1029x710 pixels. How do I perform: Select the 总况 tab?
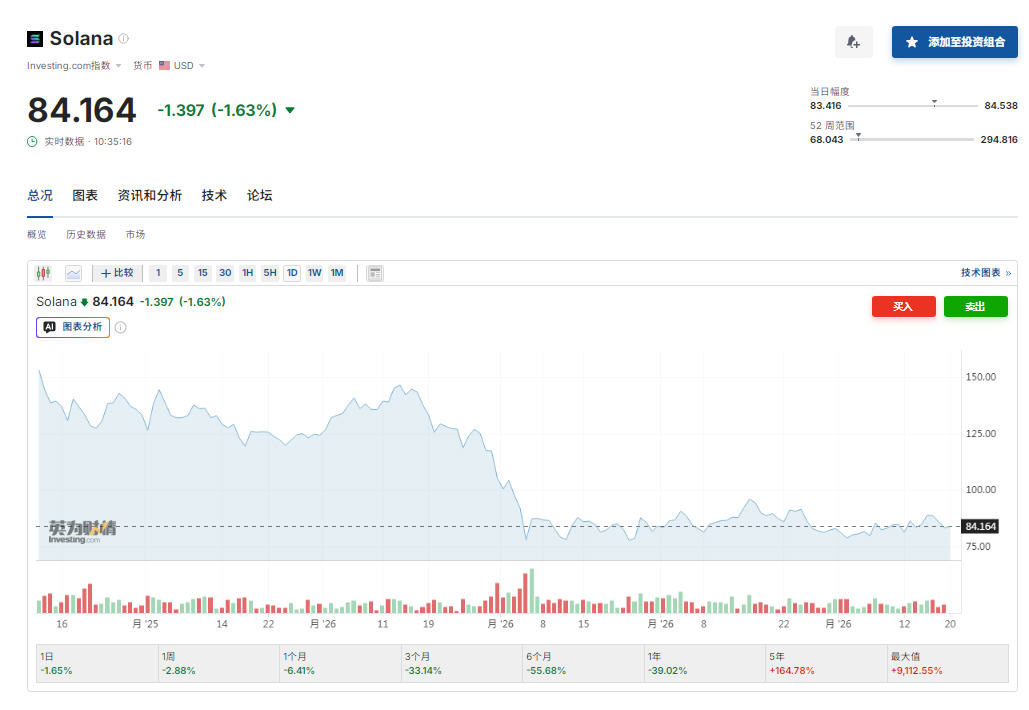point(40,195)
